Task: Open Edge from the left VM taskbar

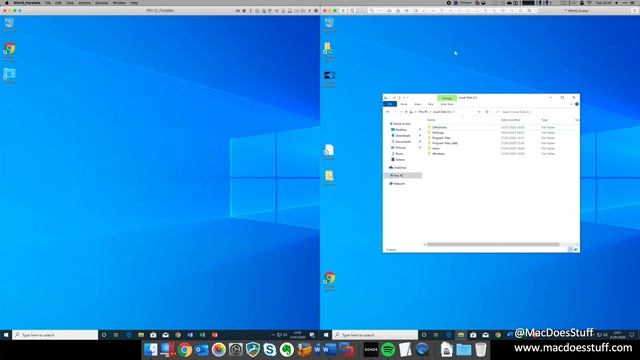Action: click(129, 335)
